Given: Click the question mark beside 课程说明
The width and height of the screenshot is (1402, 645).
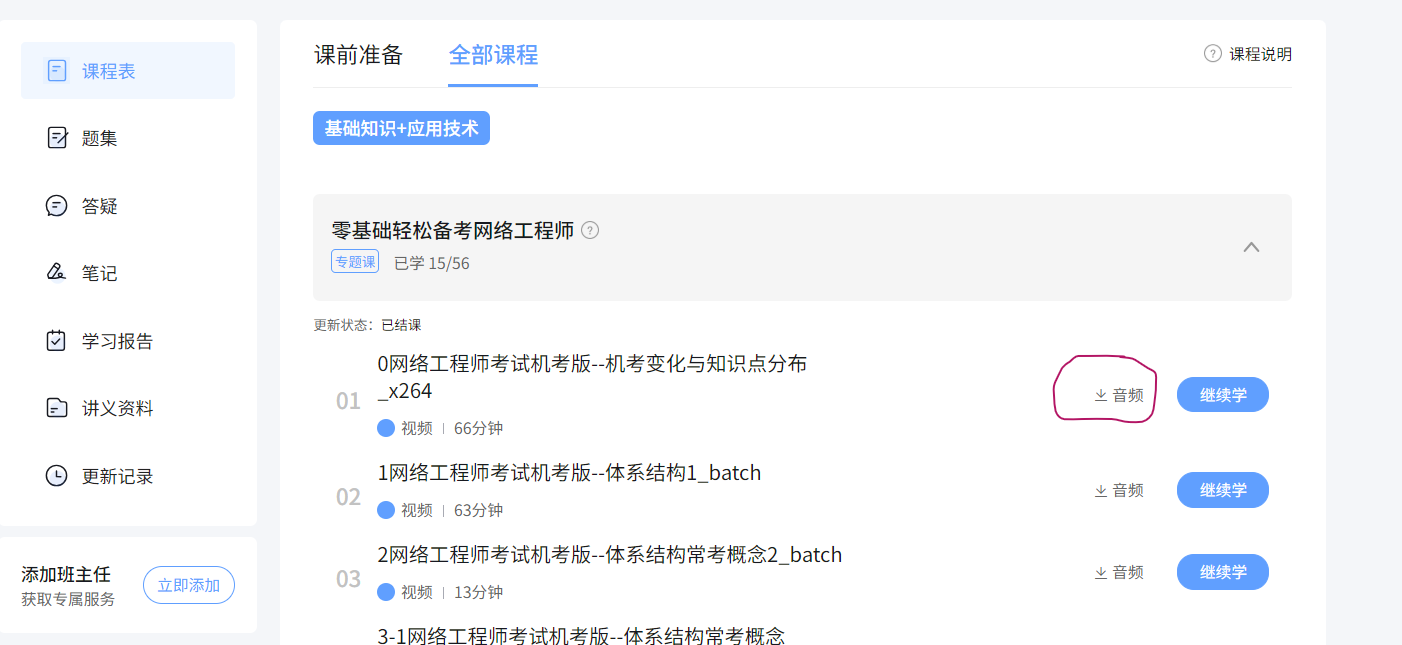Looking at the screenshot, I should click(1213, 54).
